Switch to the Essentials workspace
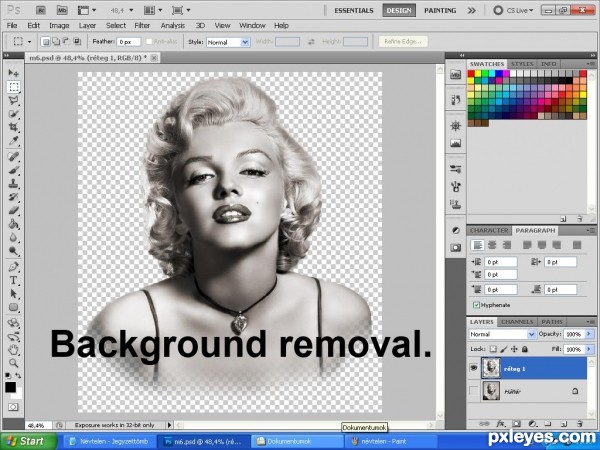Screen dimensions: 600x450 [x=354, y=10]
